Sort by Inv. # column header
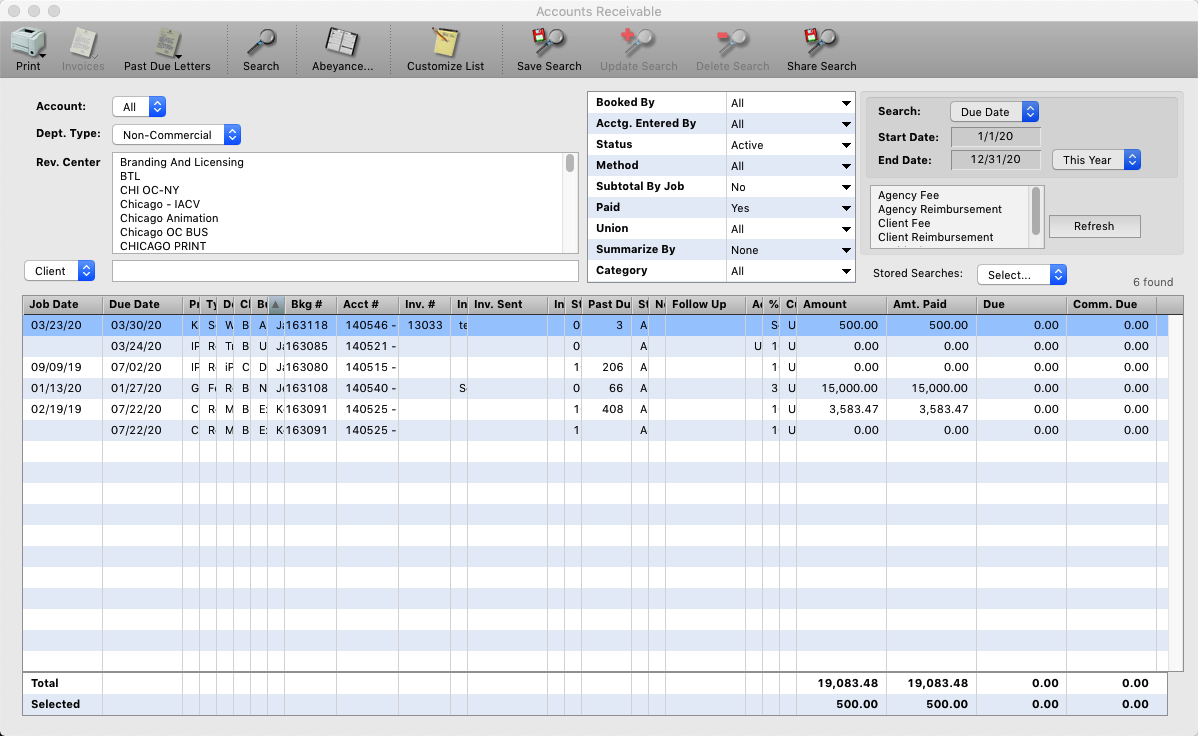 424,304
